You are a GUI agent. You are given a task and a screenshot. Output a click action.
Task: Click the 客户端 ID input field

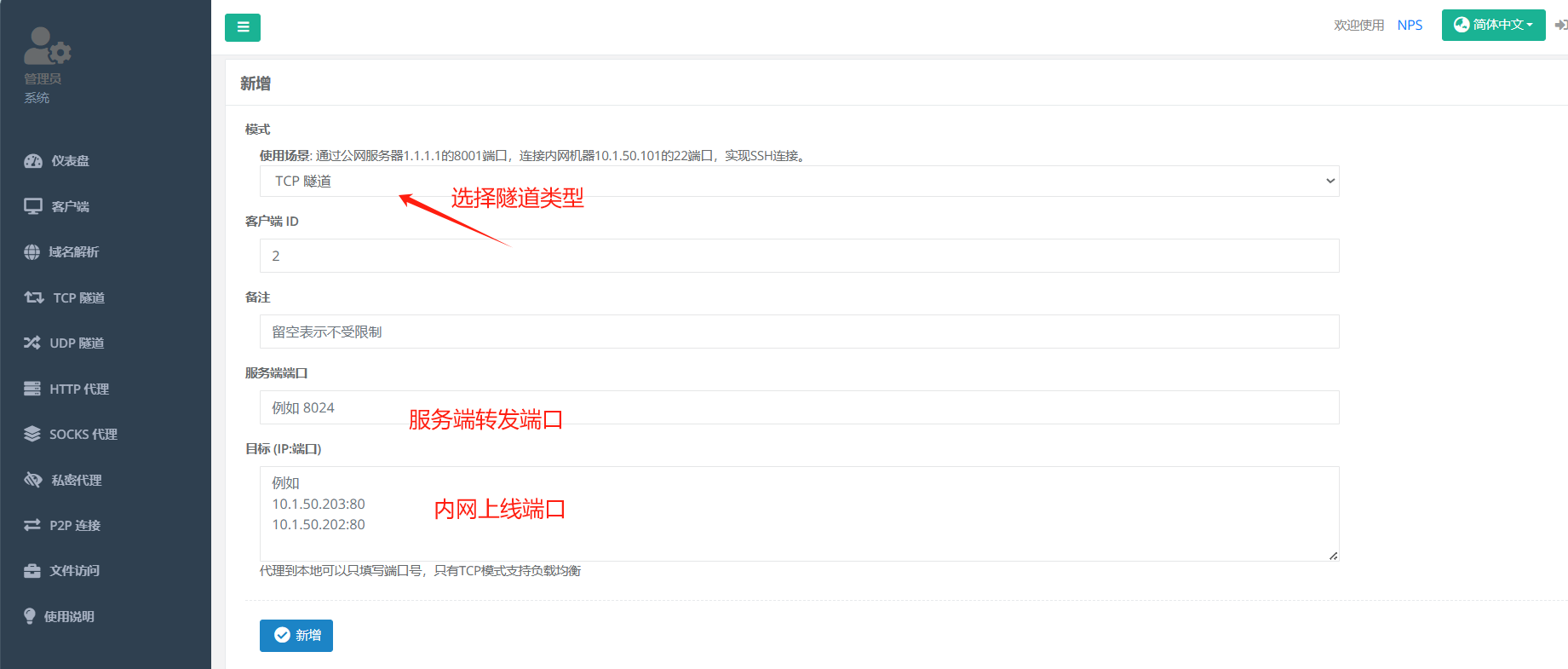tap(799, 256)
